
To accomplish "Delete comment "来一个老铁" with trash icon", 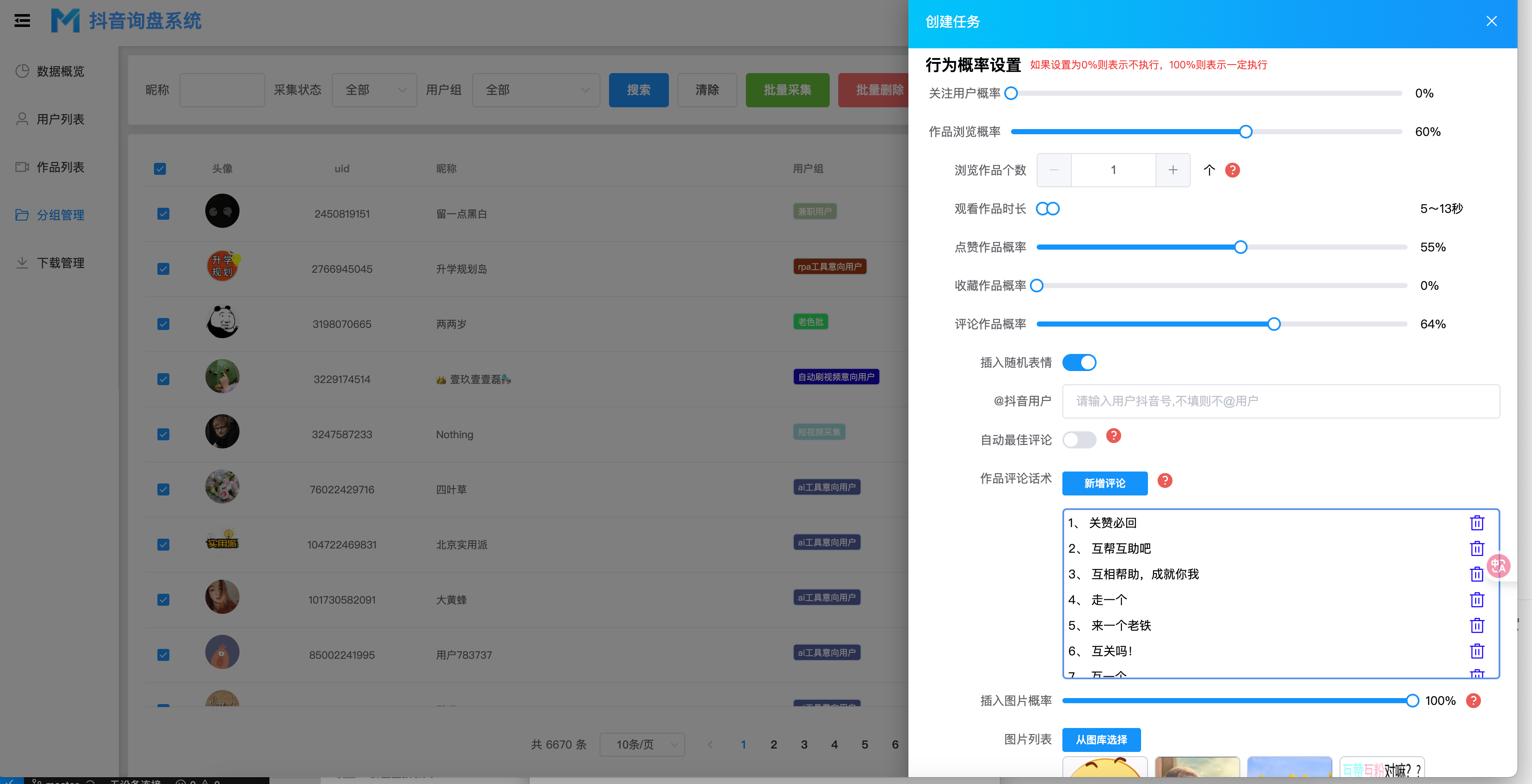I will click(x=1477, y=625).
